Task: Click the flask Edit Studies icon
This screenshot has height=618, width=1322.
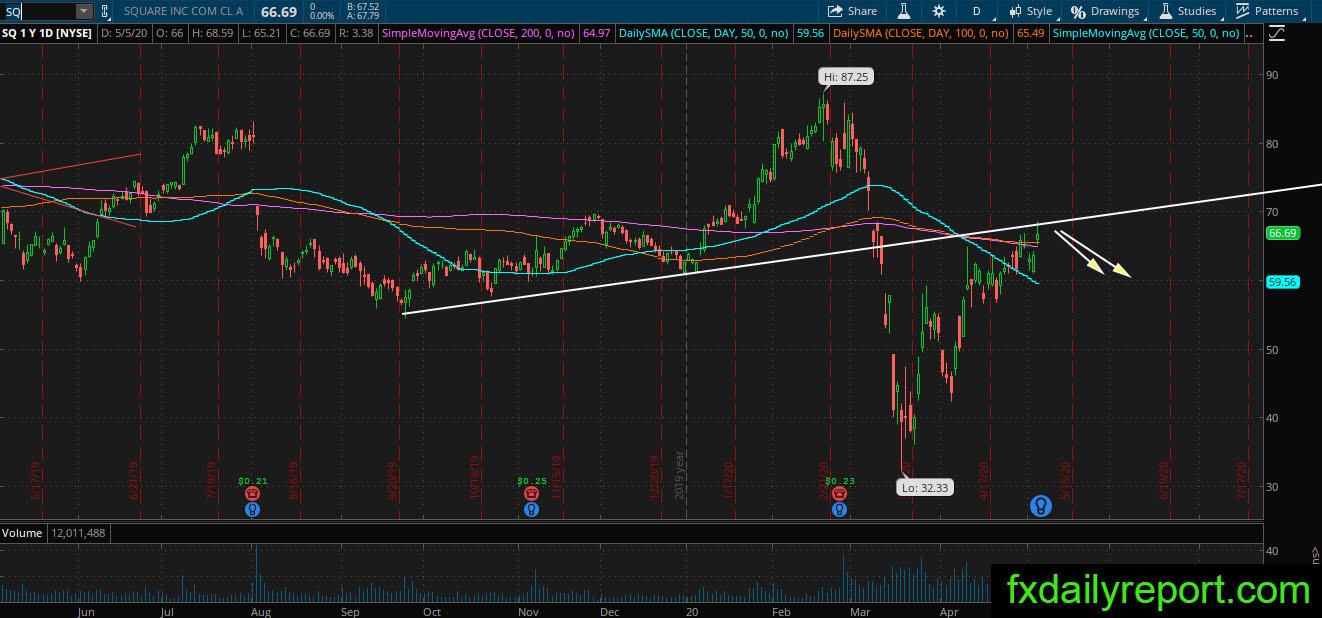Action: [903, 11]
